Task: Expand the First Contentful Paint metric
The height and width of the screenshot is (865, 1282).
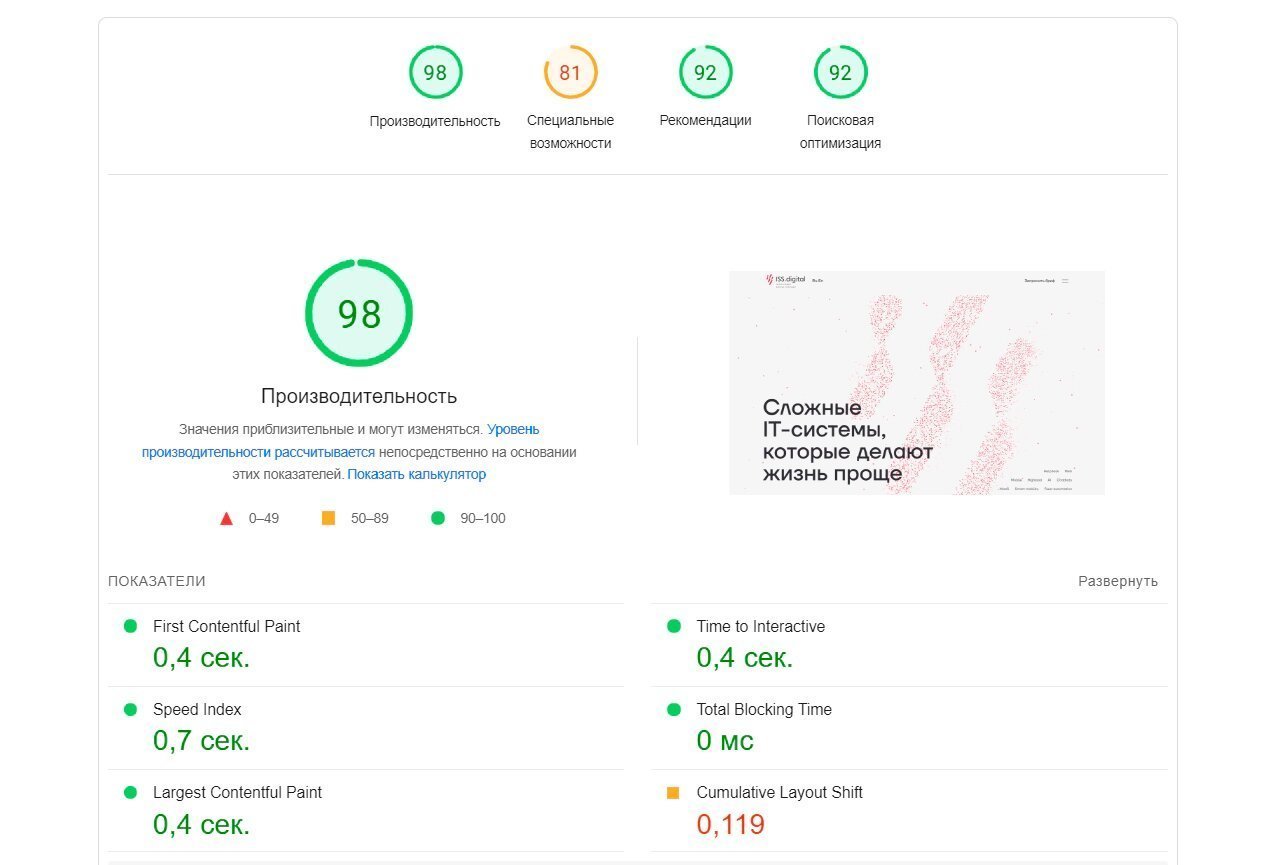Action: 226,627
